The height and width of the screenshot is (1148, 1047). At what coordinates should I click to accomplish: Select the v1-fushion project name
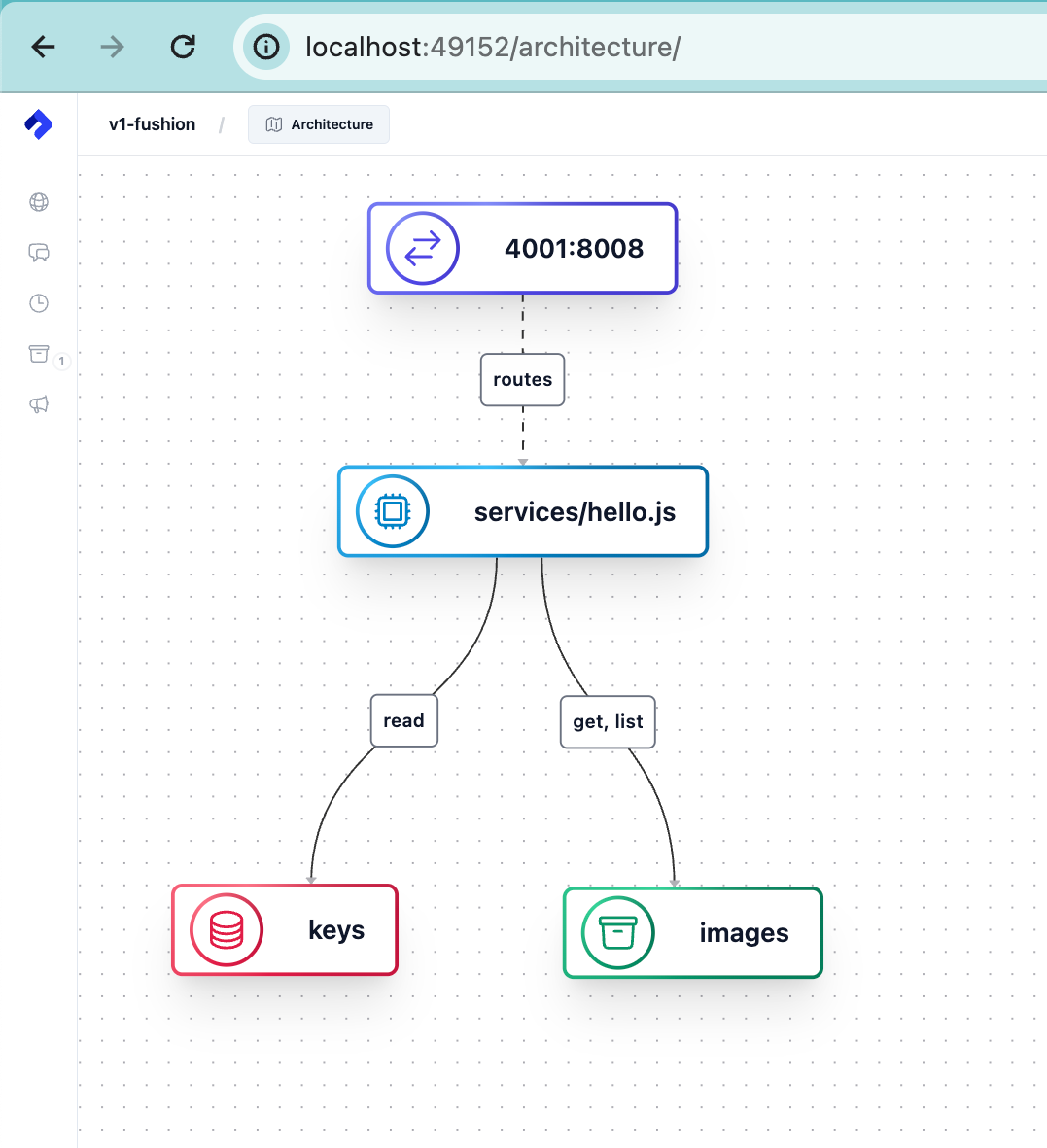click(152, 124)
